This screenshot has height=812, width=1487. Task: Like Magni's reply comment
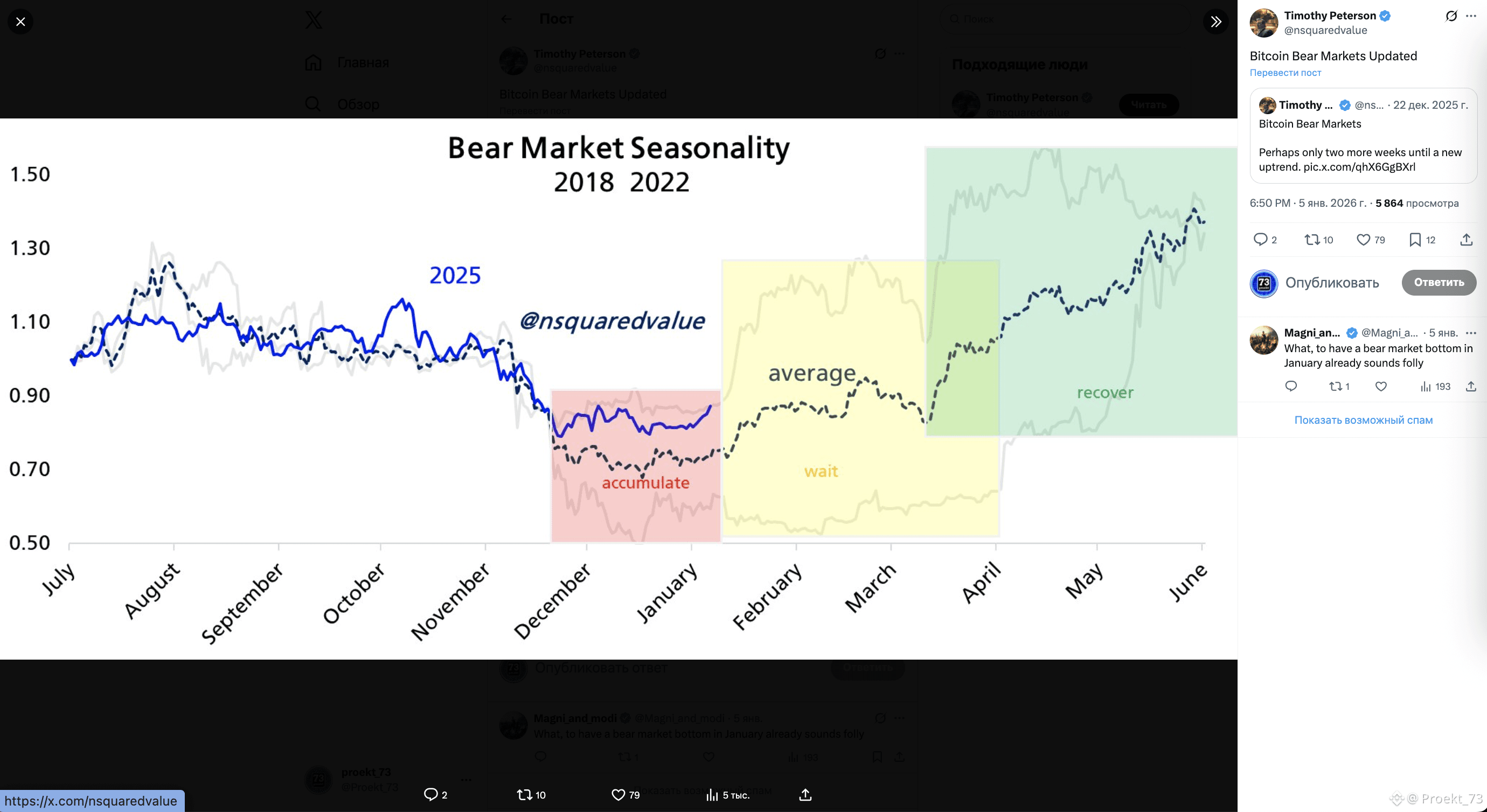tap(1381, 387)
